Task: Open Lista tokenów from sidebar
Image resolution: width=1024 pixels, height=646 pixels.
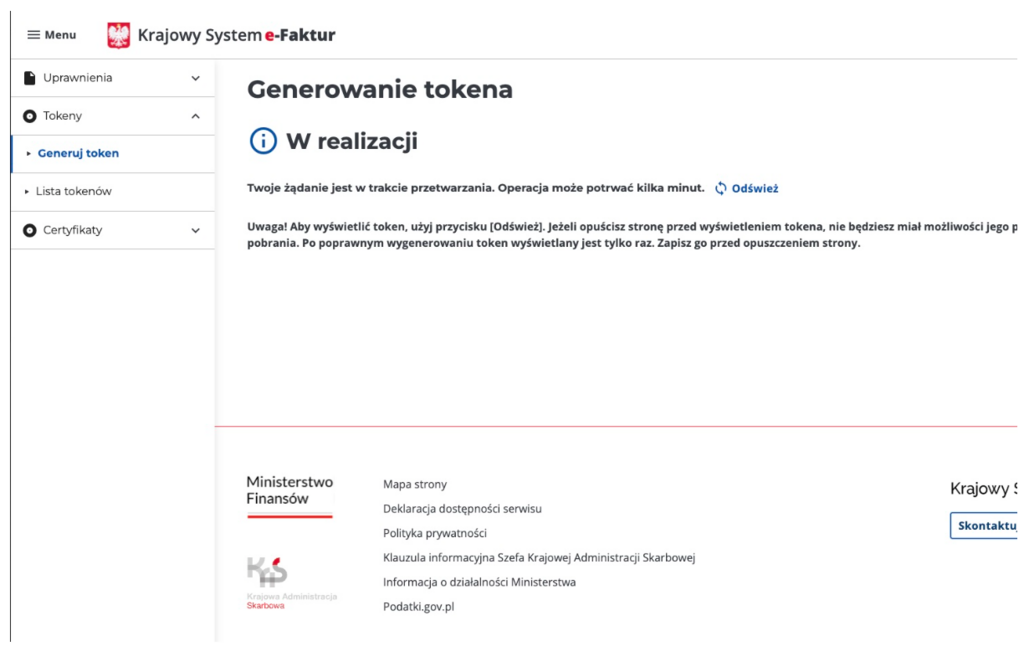Action: 74,191
